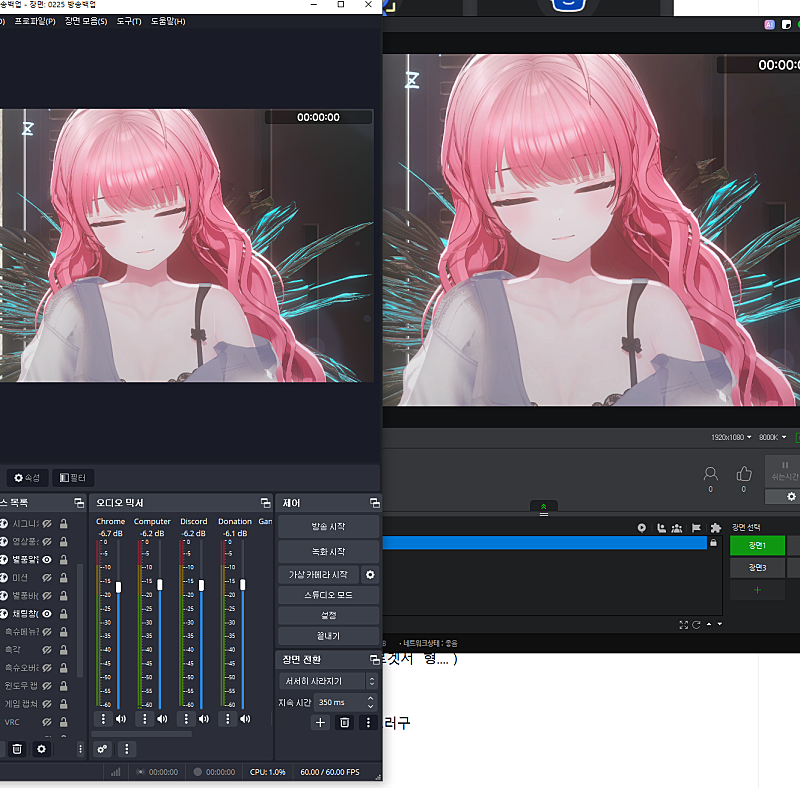Open the 서서히 사라지기 transition dropdown
The width and height of the screenshot is (800, 788).
(x=329, y=681)
